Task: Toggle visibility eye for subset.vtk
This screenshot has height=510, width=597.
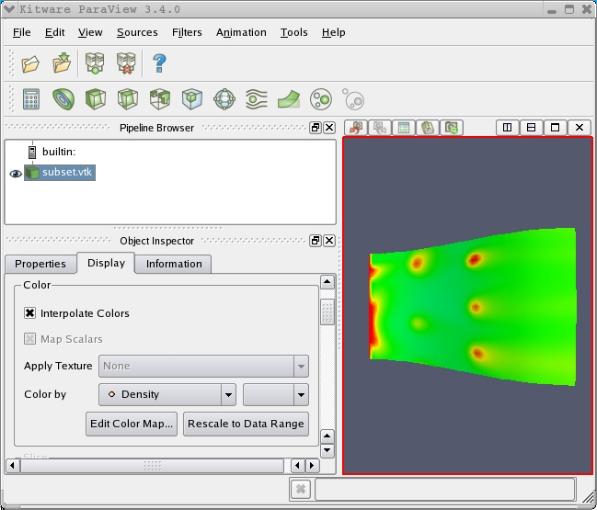Action: coord(15,173)
